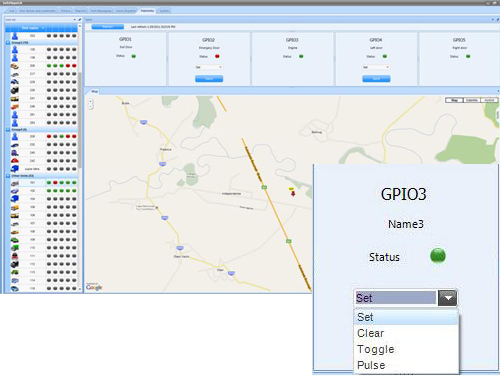Image resolution: width=500 pixels, height=376 pixels.
Task: Select the vehicle icon of unit 101
Action: coord(15,183)
